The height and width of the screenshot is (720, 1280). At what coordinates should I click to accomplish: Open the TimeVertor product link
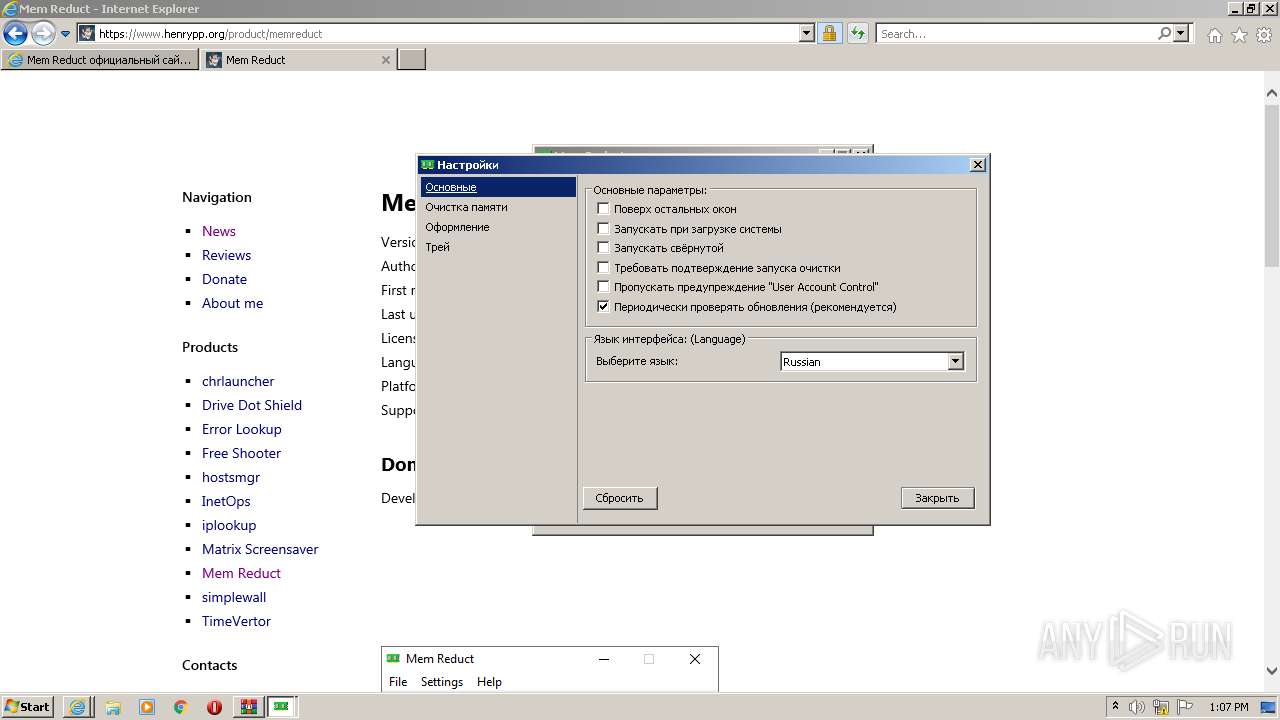(236, 621)
